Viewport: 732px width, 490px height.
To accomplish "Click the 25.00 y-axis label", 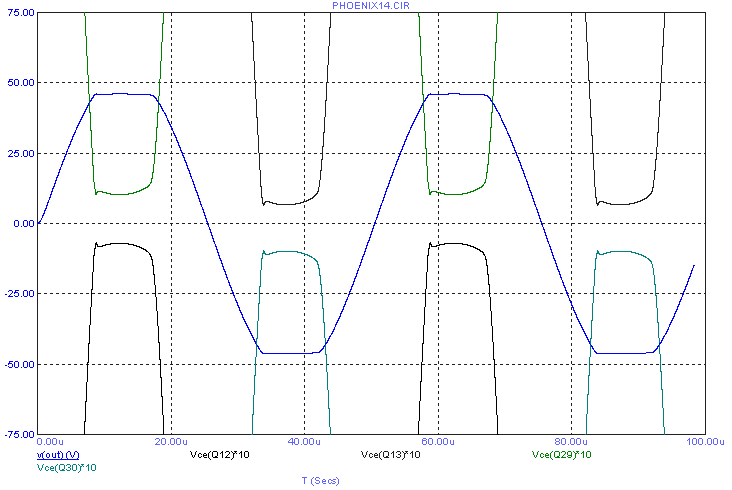I will tap(21, 154).
